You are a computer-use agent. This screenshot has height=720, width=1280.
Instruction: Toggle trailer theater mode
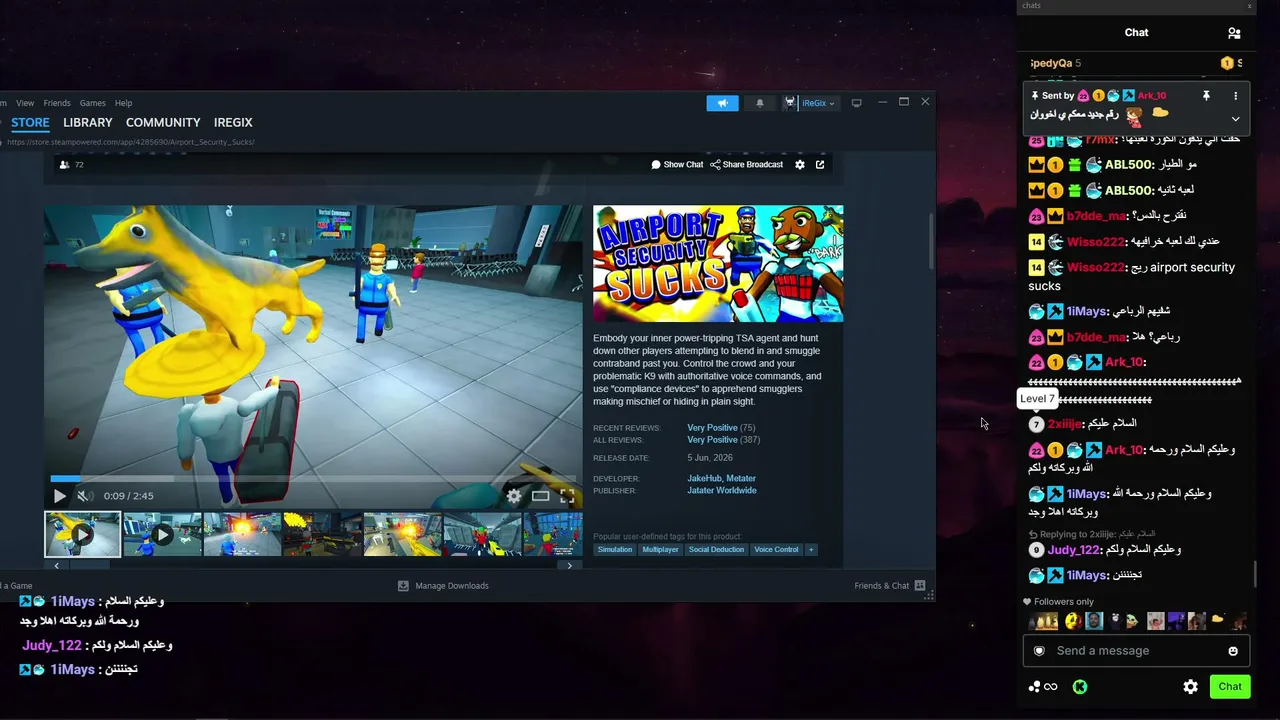(x=540, y=496)
